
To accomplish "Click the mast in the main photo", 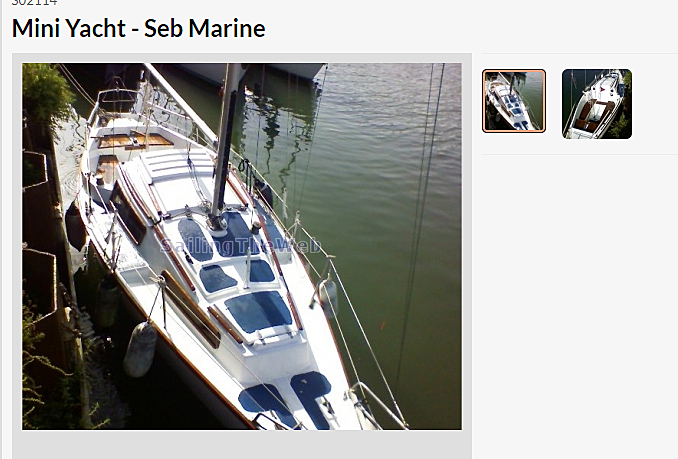I will pos(225,143).
